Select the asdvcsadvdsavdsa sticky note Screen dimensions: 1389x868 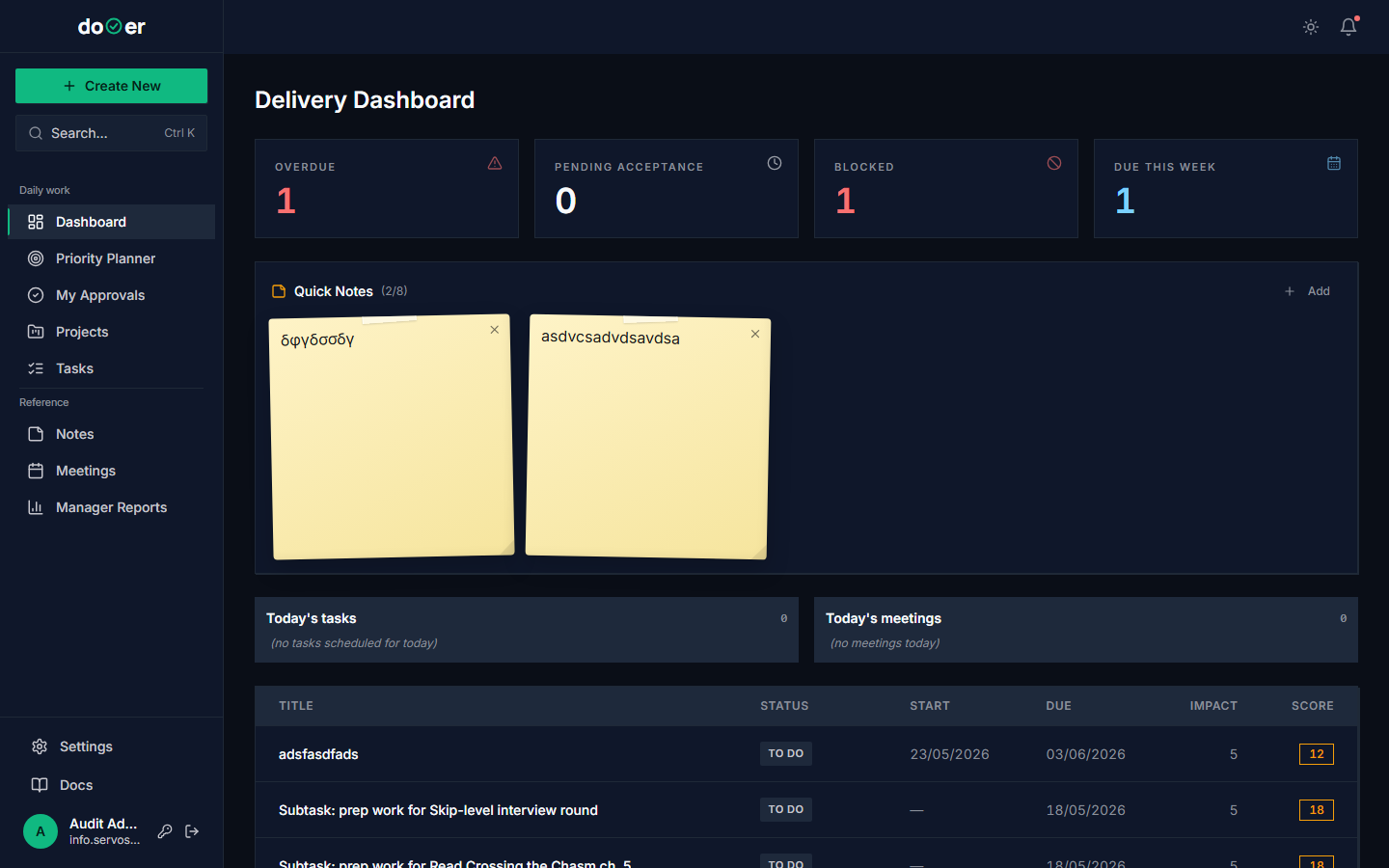648,437
